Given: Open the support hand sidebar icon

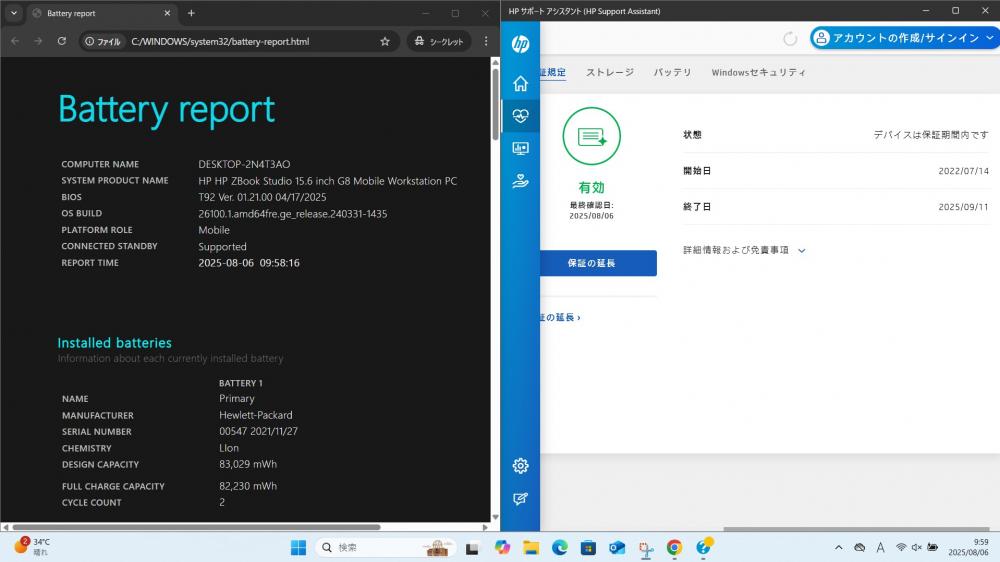Looking at the screenshot, I should click(520, 182).
